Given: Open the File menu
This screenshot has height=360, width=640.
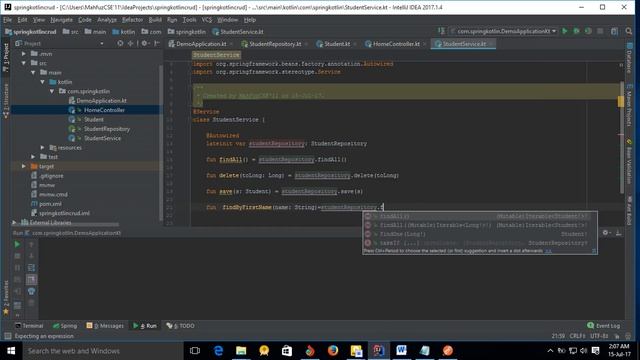Looking at the screenshot, I should tap(7, 20).
